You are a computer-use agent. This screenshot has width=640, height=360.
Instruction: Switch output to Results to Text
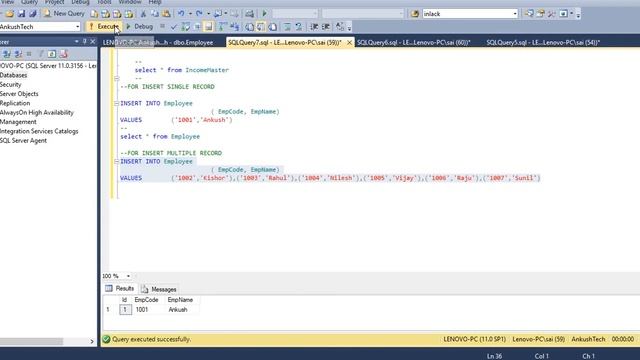point(249,27)
